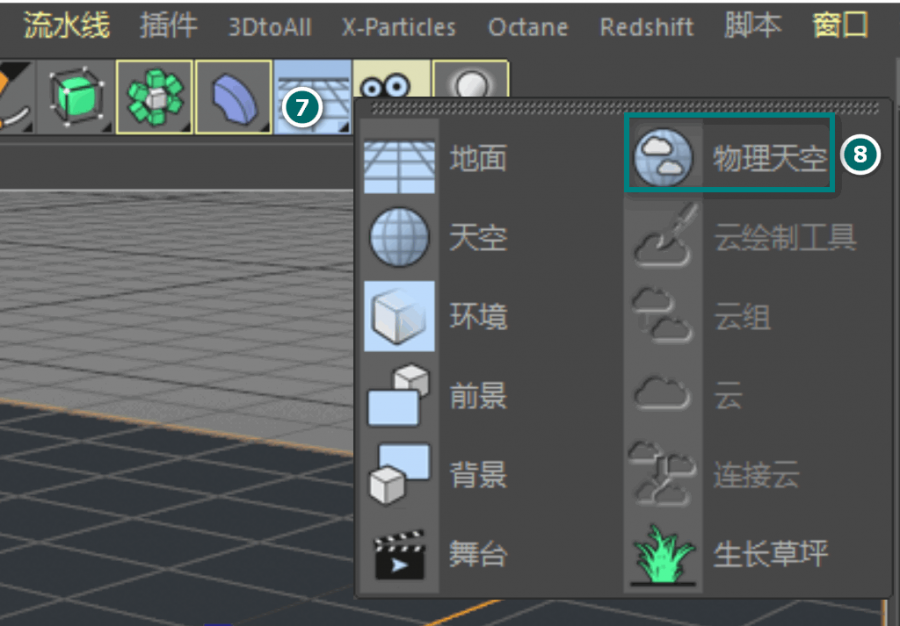This screenshot has width=900, height=626.
Task: Click the light bulb toolbar icon
Action: (471, 80)
